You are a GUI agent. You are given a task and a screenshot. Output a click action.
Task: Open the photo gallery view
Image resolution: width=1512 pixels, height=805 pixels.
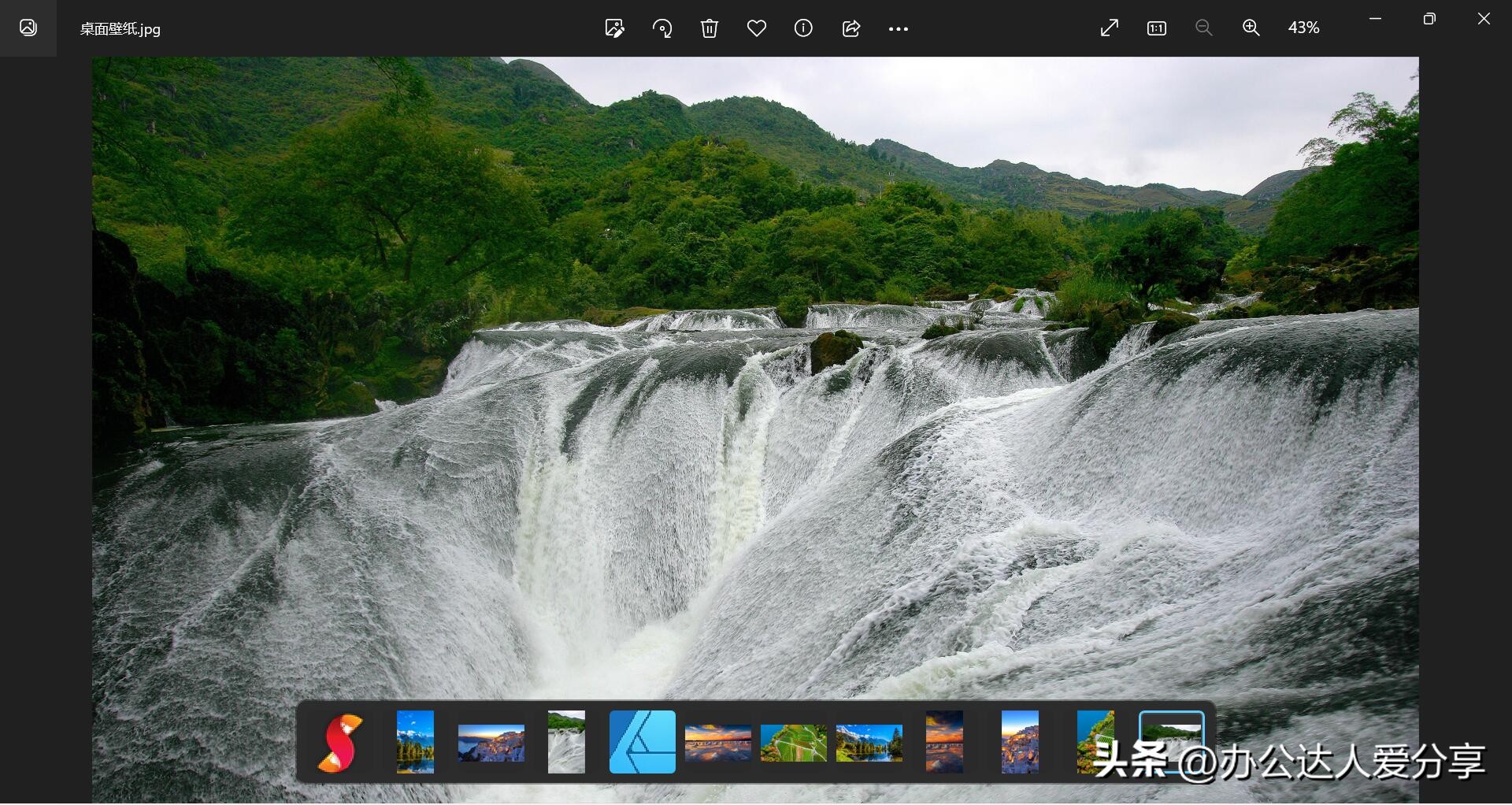28,28
